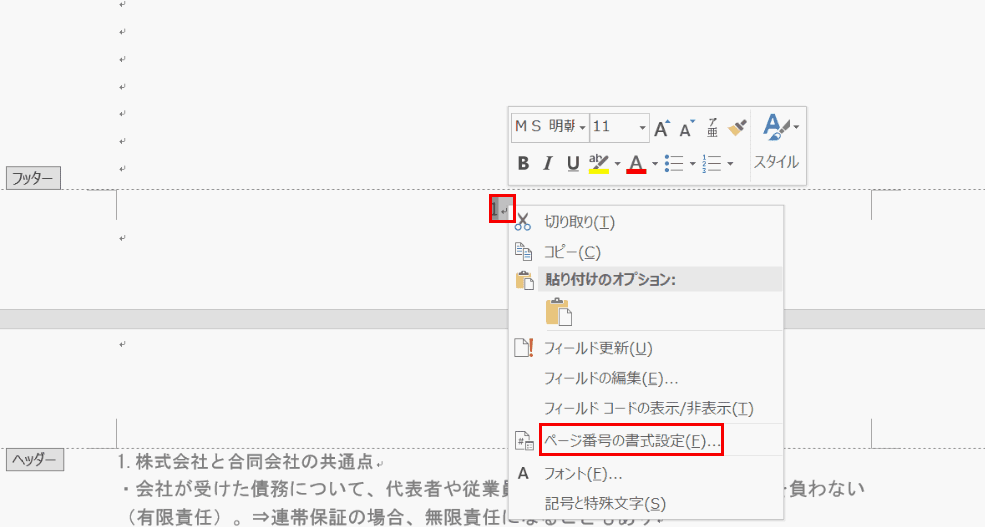Toggle italic formatting
The width and height of the screenshot is (985, 527).
click(x=548, y=163)
